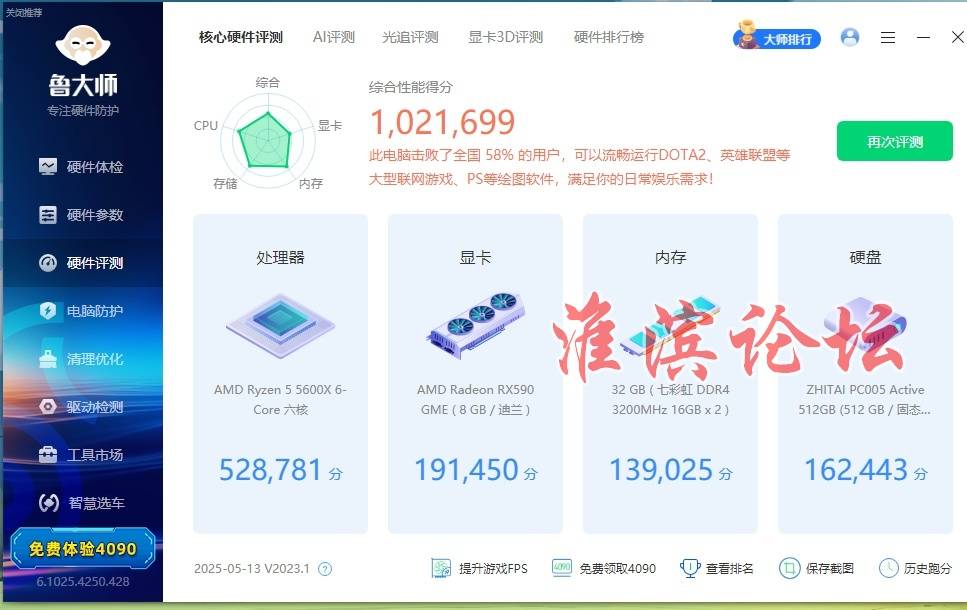Click the processor chip image
The height and width of the screenshot is (610, 967).
click(x=281, y=325)
